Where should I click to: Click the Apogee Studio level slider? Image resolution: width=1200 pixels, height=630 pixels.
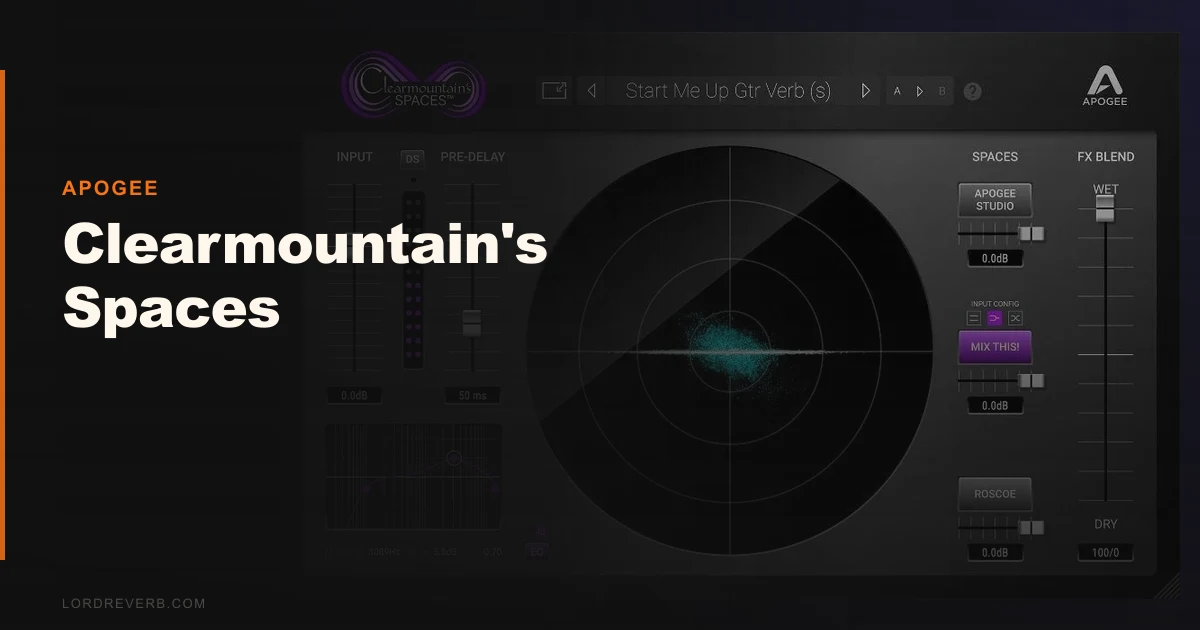[x=1000, y=233]
